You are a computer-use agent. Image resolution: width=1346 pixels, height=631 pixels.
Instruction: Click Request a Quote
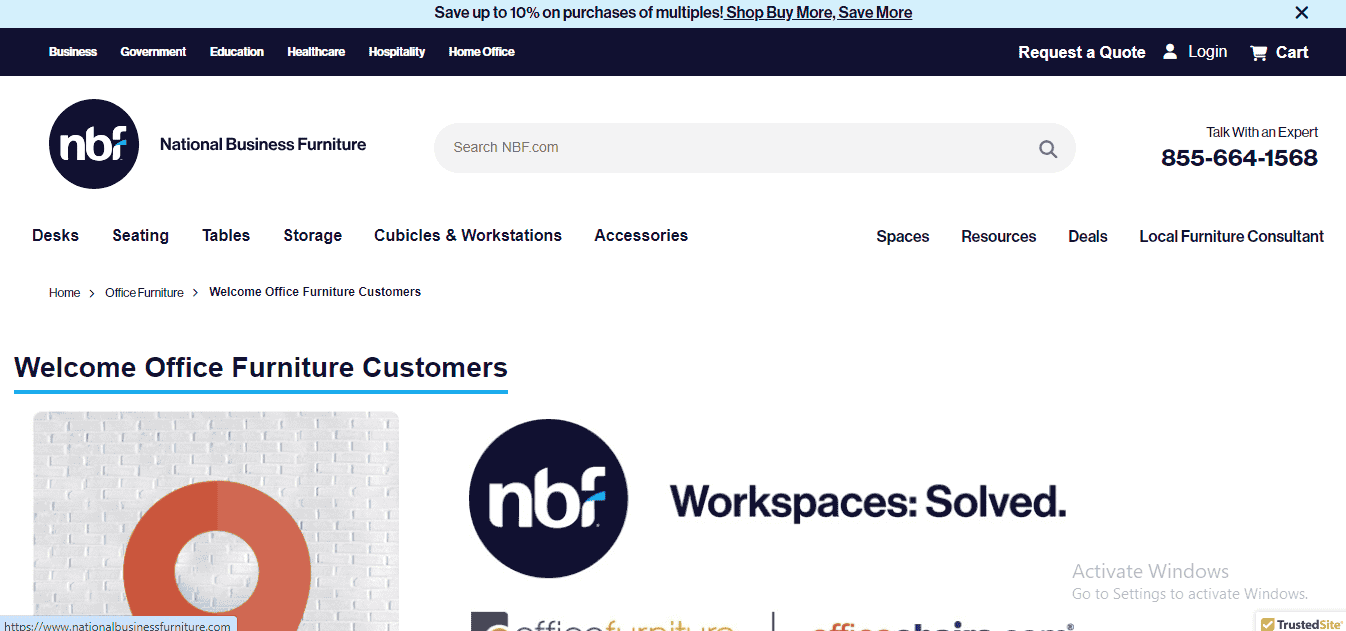[1081, 52]
